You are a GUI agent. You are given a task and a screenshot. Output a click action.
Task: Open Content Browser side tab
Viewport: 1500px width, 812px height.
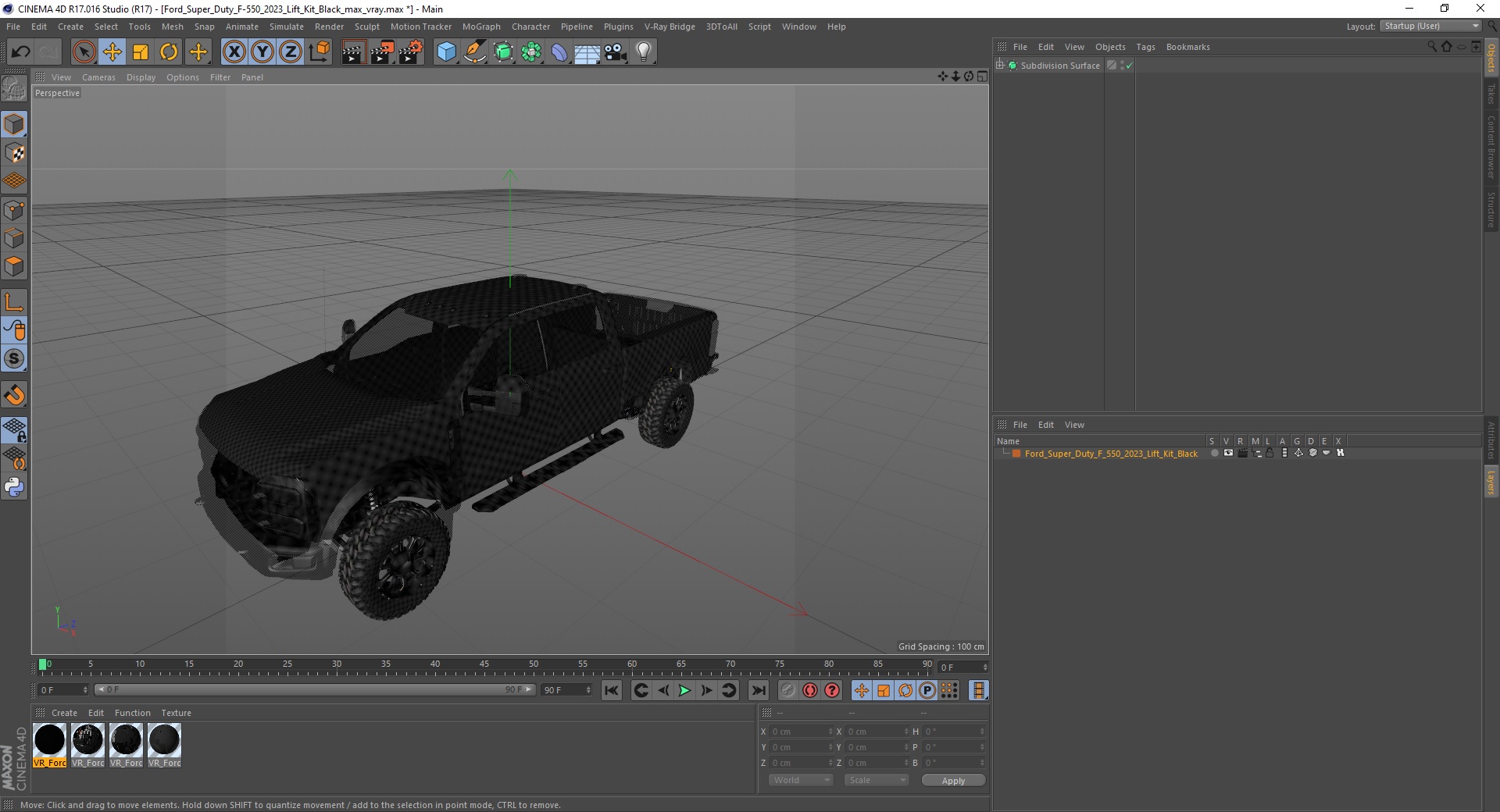tap(1491, 148)
